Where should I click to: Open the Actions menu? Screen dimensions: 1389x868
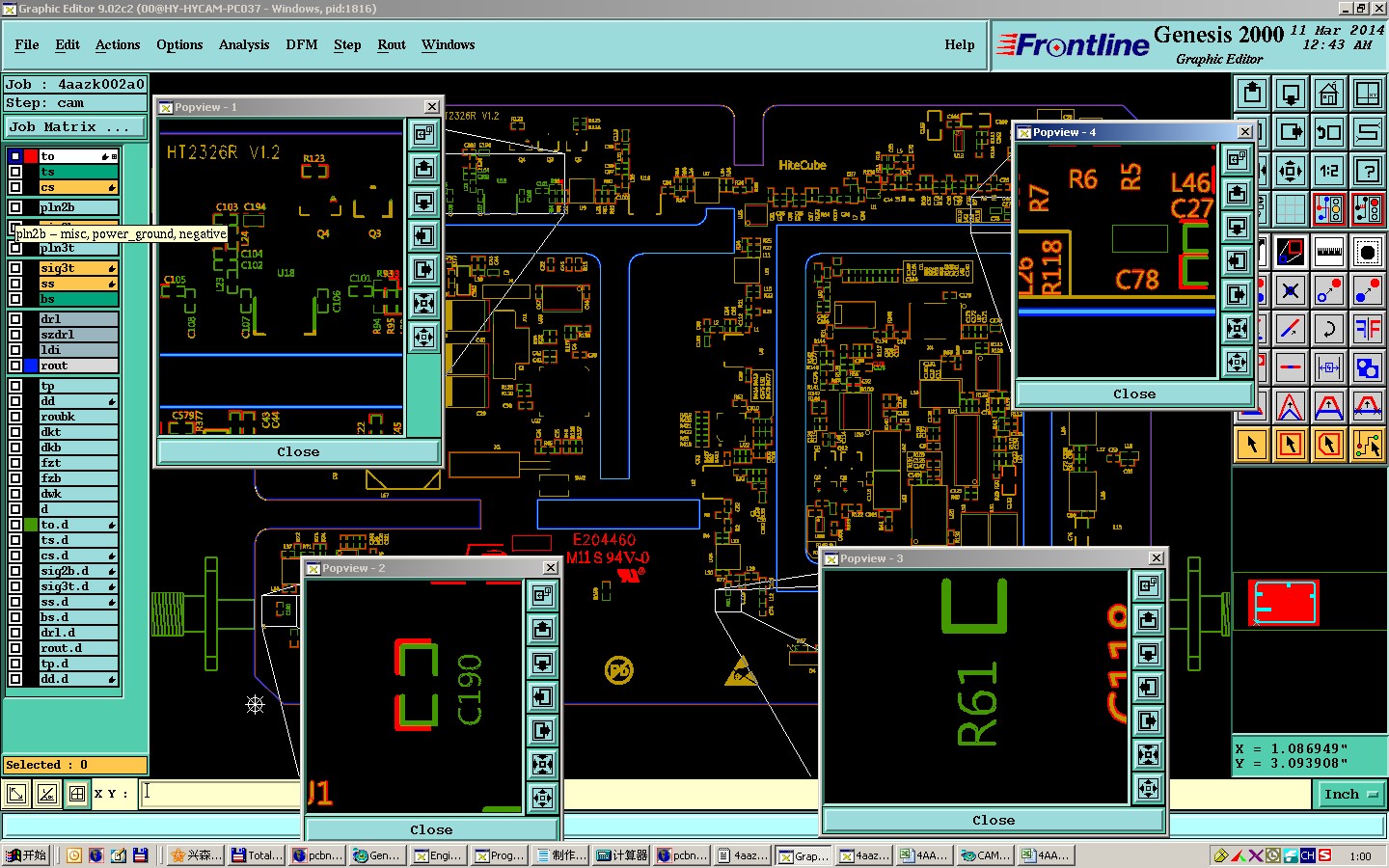coord(118,44)
